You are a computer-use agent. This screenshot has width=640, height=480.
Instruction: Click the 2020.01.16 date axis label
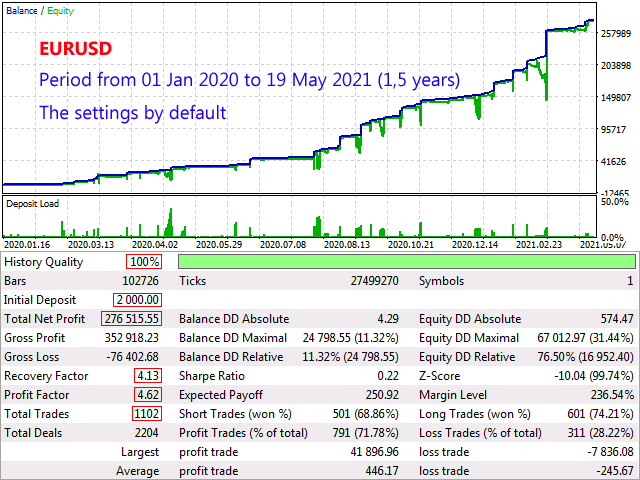pos(27,244)
